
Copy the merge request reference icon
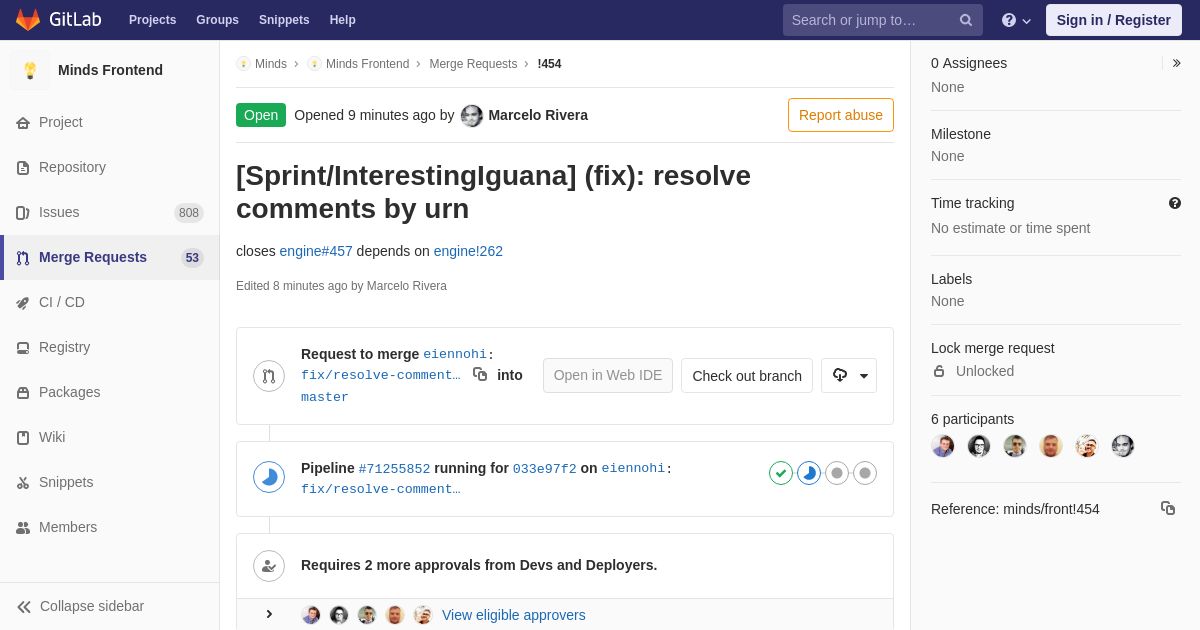[x=1168, y=508]
